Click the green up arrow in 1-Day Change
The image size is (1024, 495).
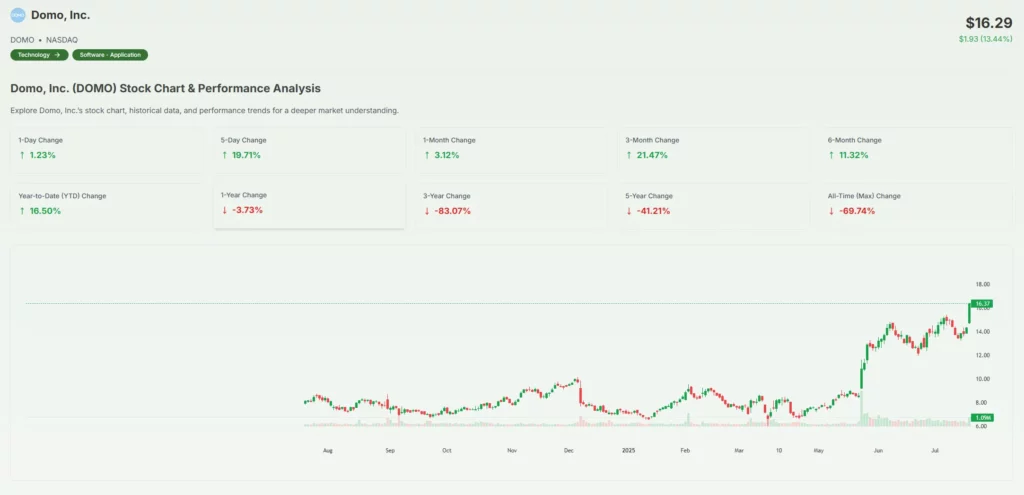point(22,156)
